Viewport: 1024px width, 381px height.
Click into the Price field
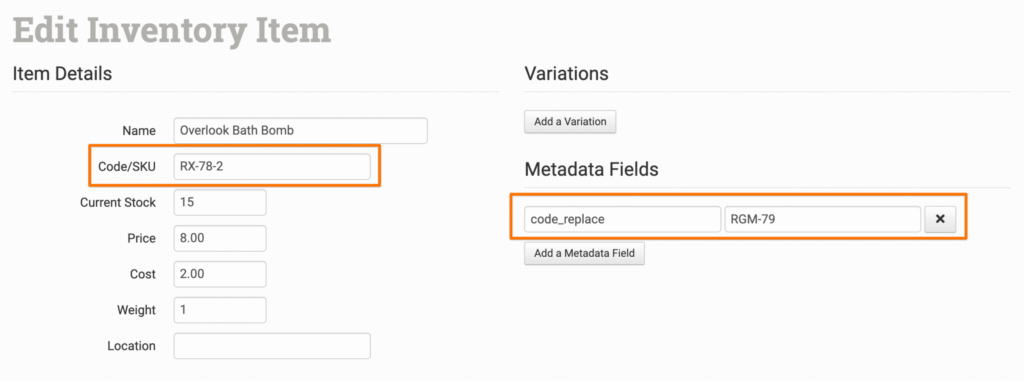pos(220,239)
